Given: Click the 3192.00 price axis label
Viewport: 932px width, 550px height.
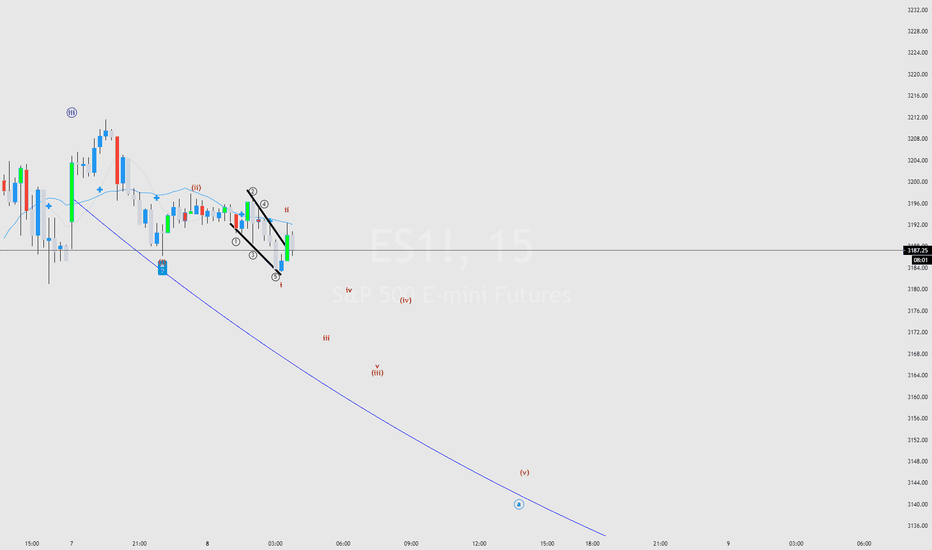Looking at the screenshot, I should [918, 225].
